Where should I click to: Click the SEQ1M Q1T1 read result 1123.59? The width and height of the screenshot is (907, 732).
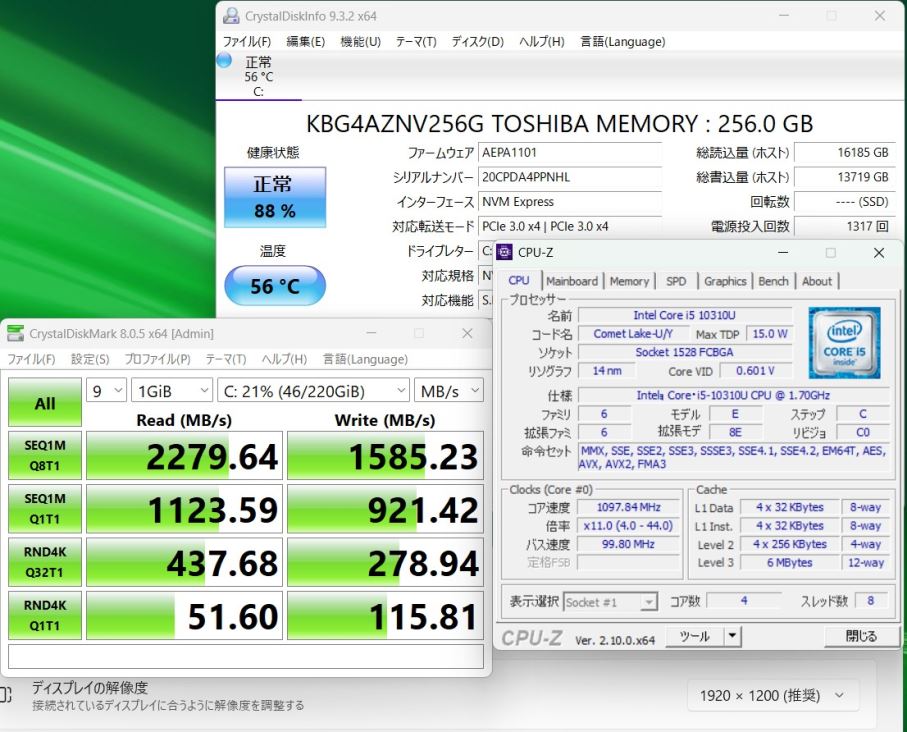point(185,509)
